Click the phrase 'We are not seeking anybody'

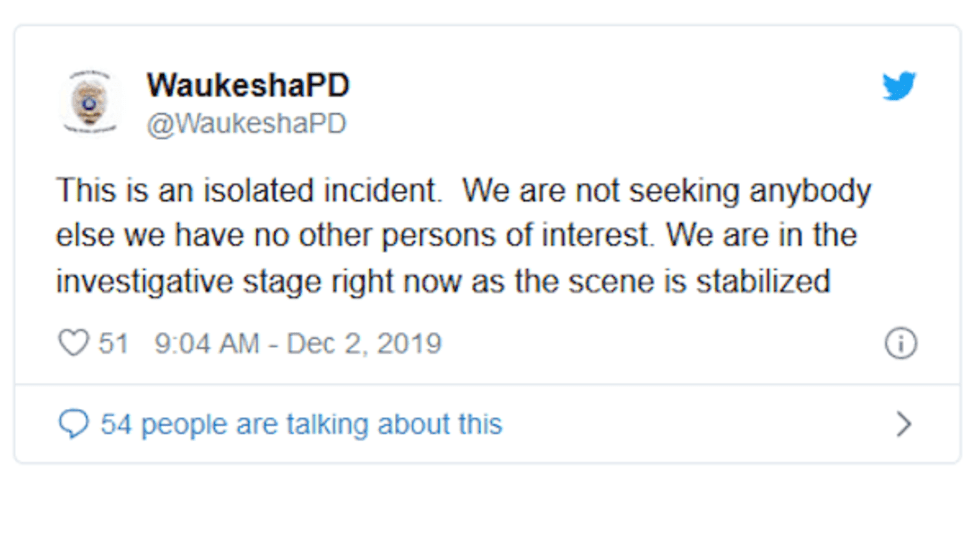(667, 190)
